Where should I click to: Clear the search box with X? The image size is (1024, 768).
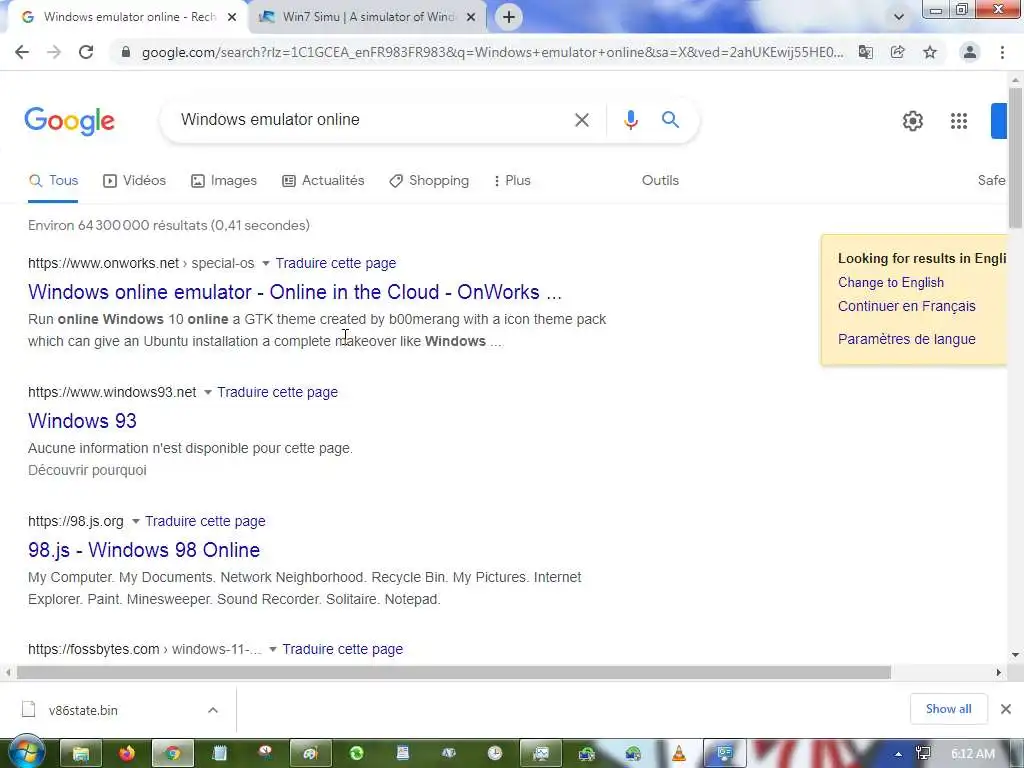[582, 120]
